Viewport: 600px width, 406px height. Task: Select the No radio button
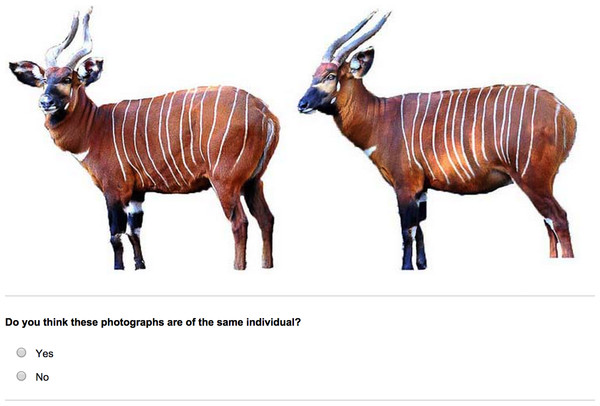21,376
